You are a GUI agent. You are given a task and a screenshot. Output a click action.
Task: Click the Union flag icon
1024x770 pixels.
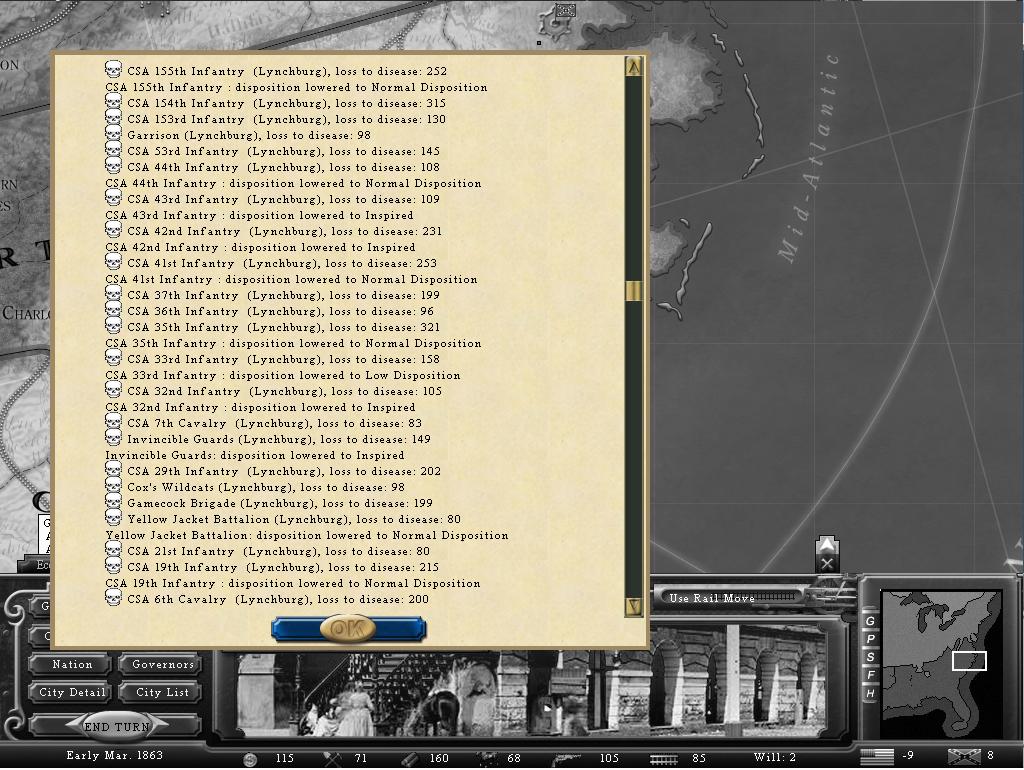tap(876, 756)
